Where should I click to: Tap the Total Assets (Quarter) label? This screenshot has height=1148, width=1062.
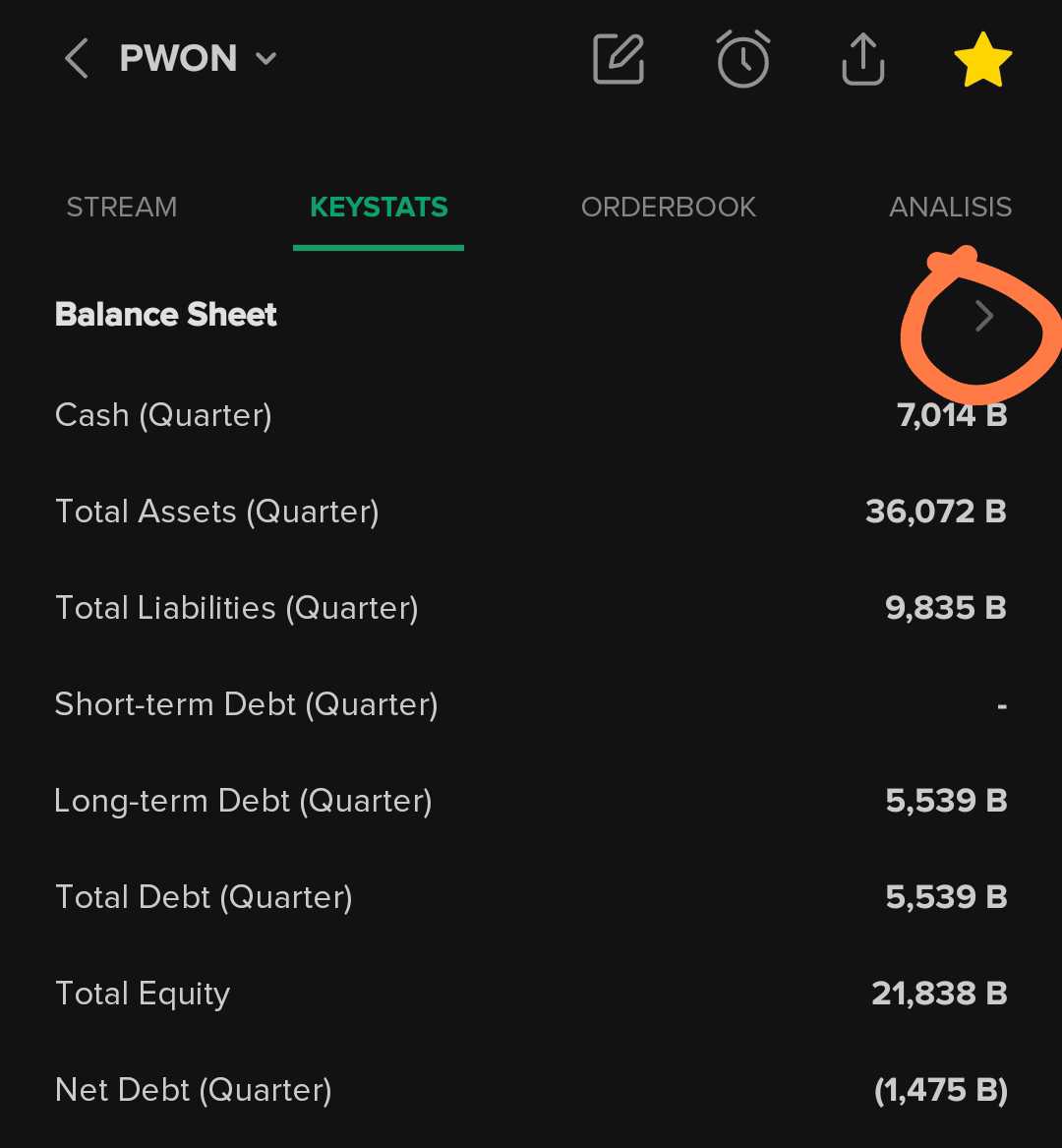tap(217, 512)
